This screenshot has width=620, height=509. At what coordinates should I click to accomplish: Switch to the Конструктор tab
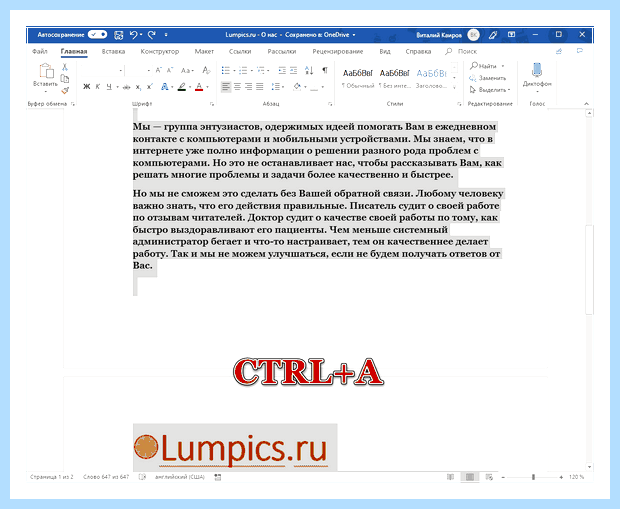click(x=160, y=51)
